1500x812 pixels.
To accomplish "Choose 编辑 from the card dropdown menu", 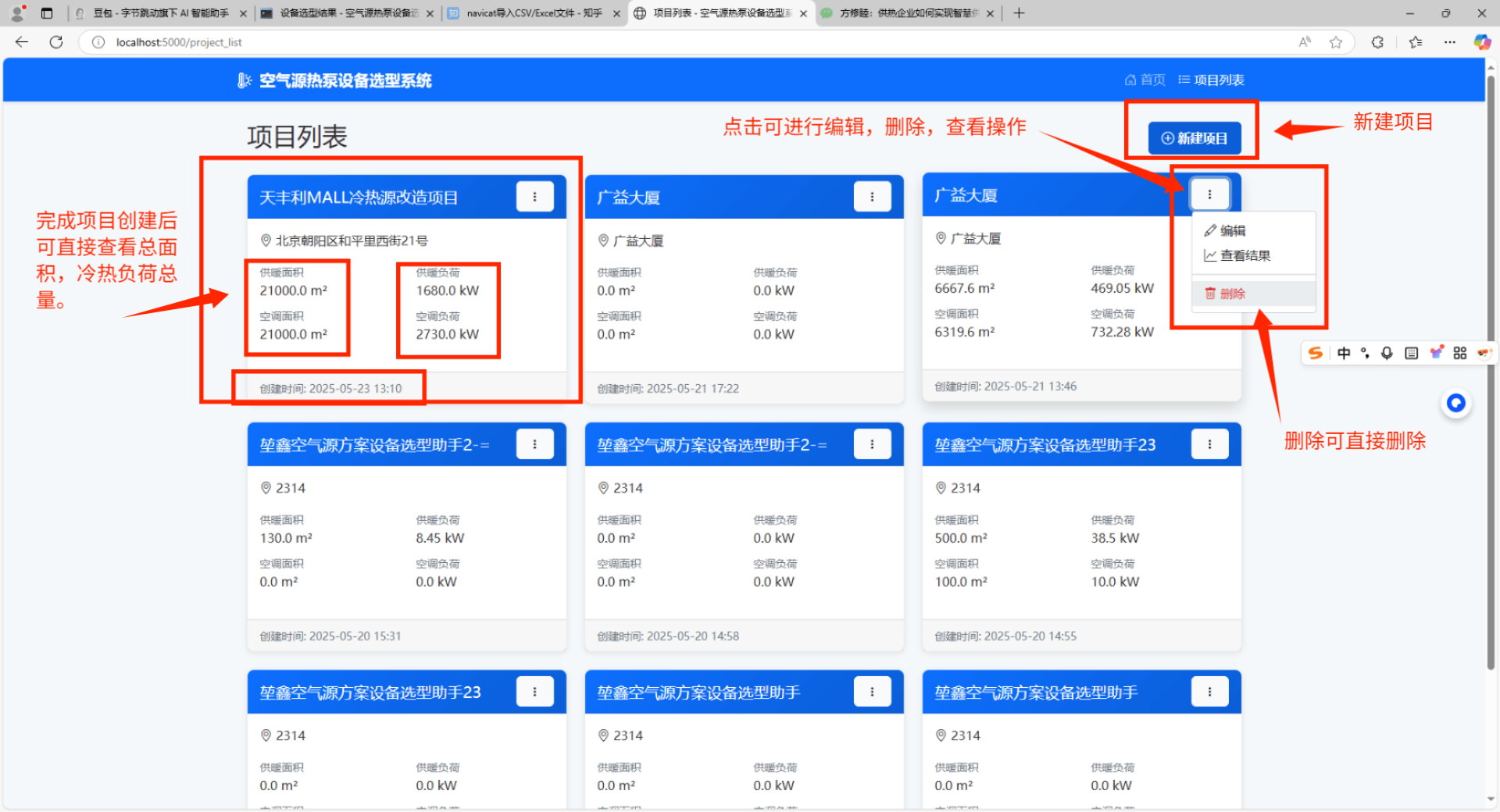I will 1253,230.
